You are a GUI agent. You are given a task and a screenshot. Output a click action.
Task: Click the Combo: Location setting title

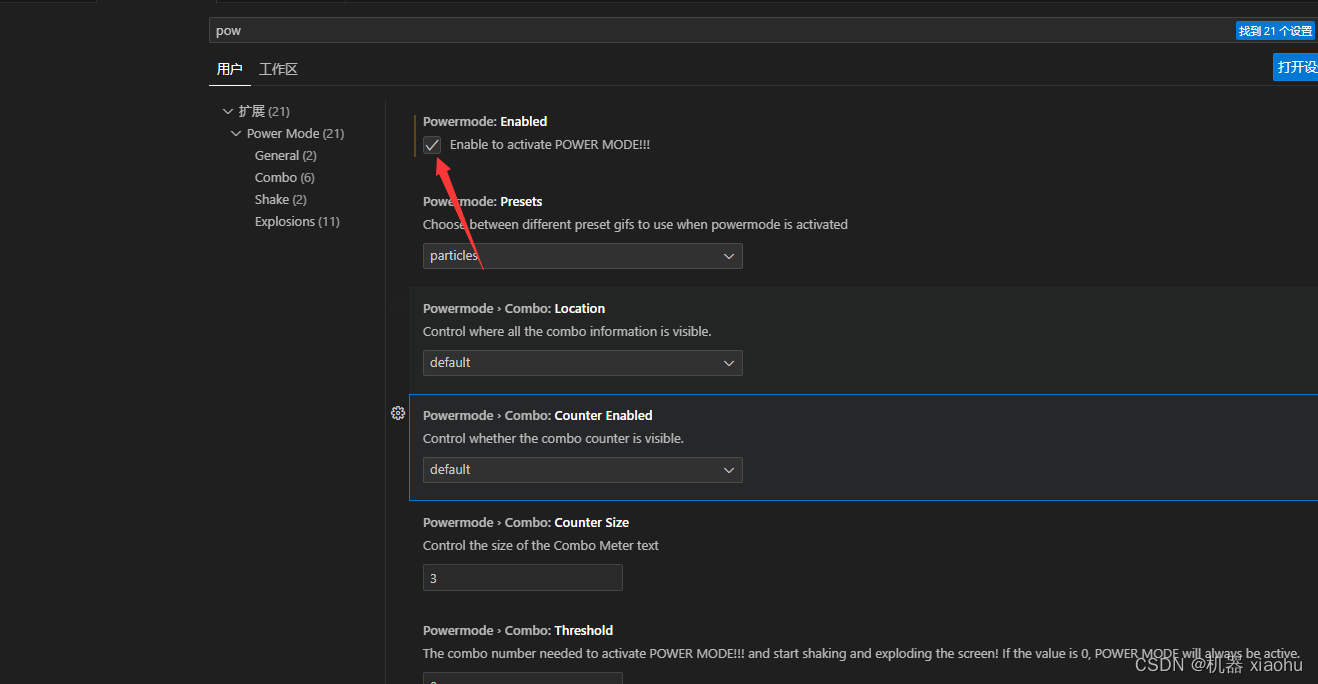(x=514, y=309)
